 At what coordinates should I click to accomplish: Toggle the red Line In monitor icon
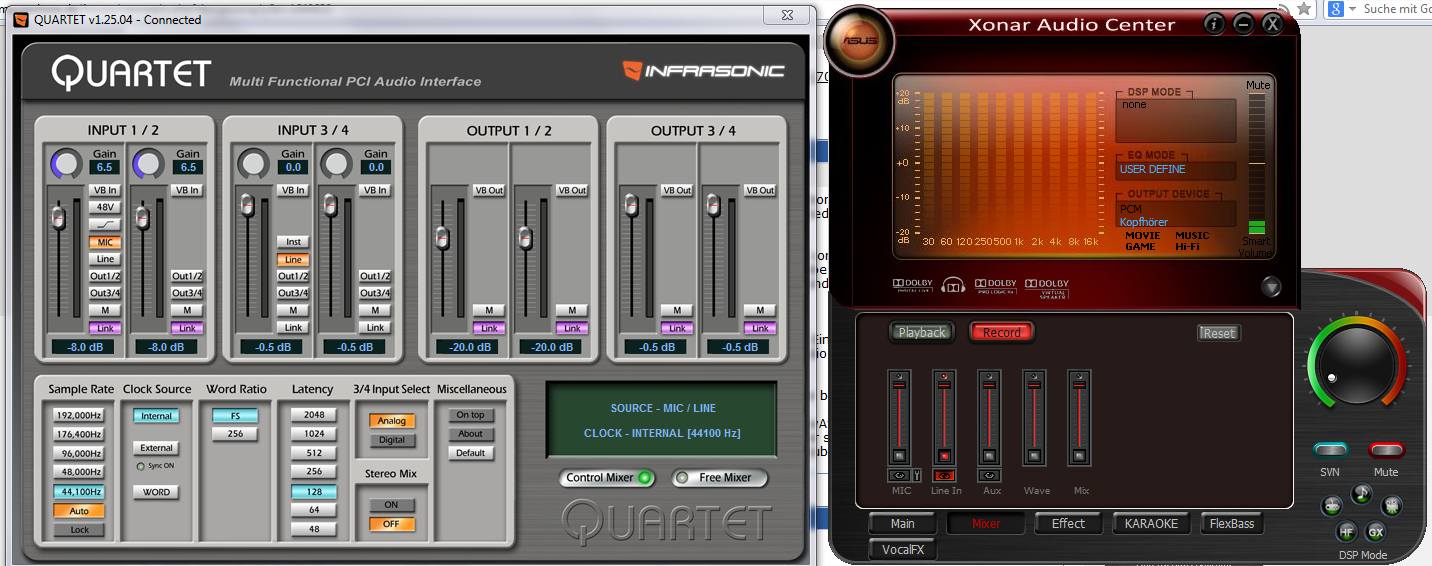(944, 476)
